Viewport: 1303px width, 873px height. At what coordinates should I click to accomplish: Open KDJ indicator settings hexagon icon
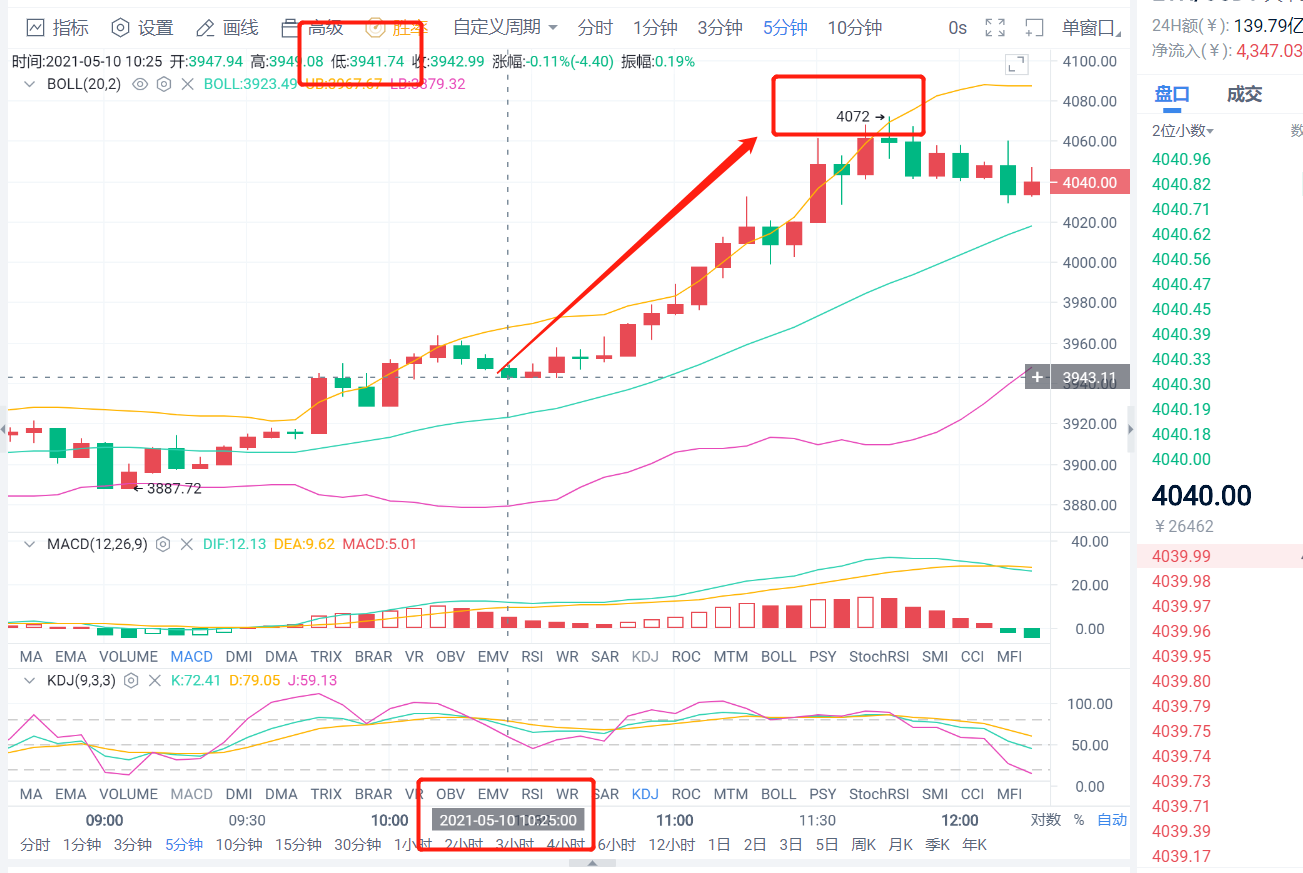(x=132, y=680)
